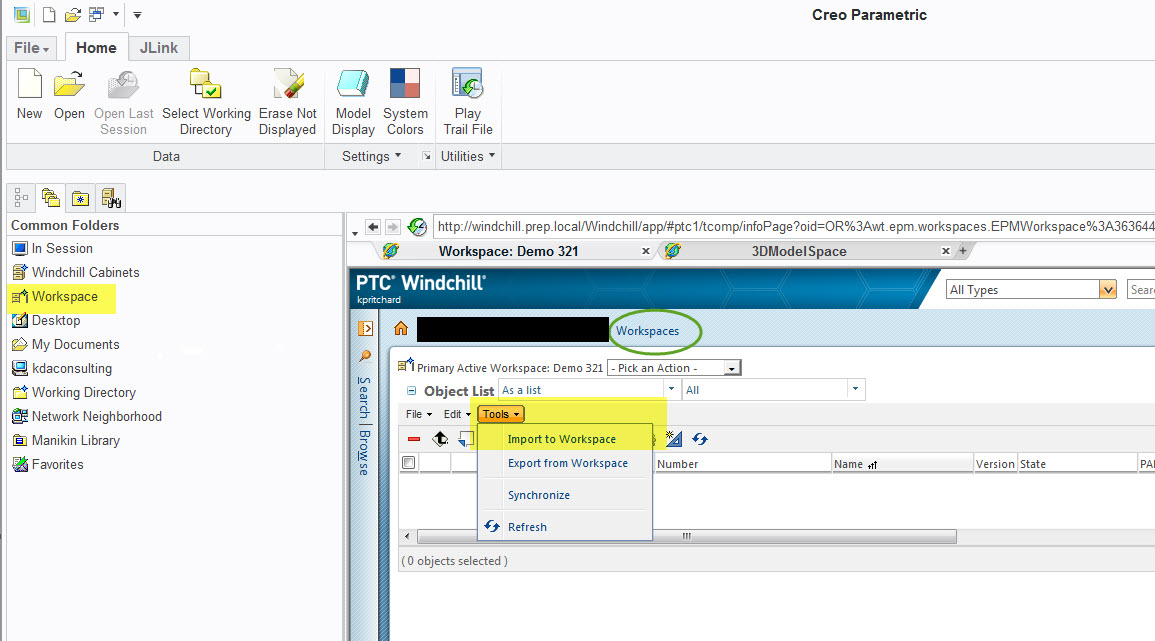Viewport: 1155px width, 641px height.
Task: Open the Search Tools navigator tab
Action: coord(110,197)
